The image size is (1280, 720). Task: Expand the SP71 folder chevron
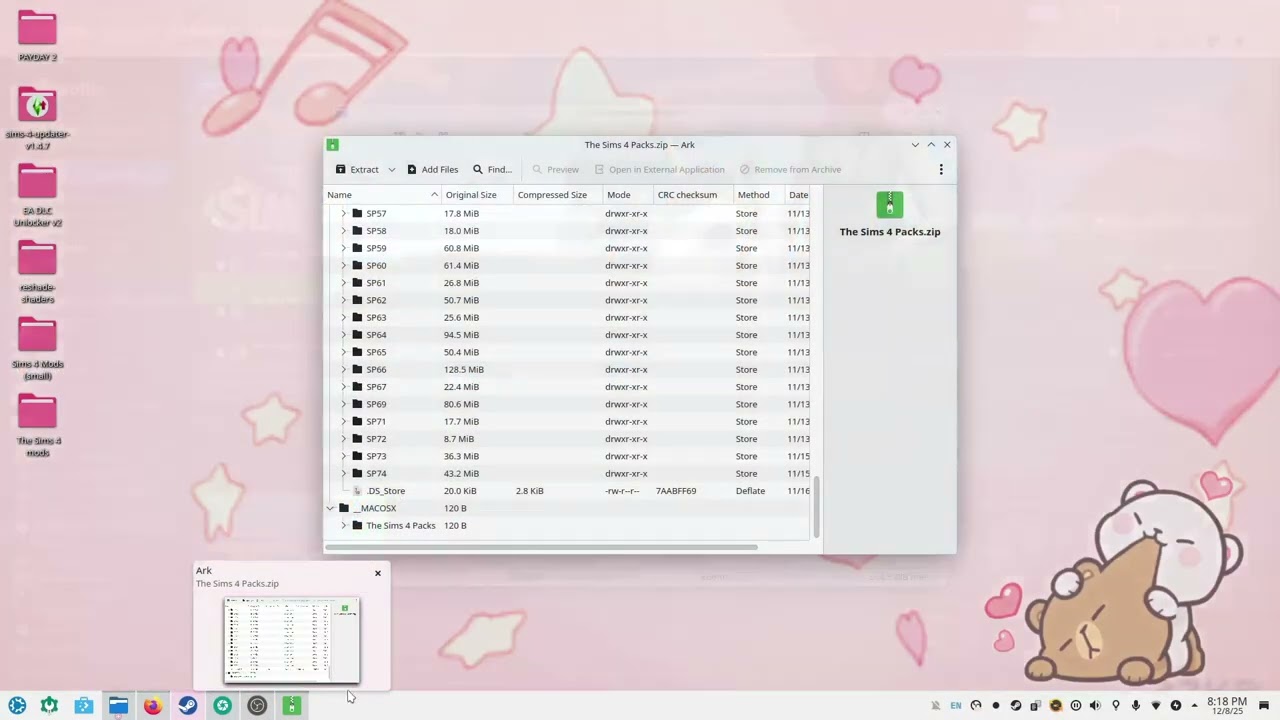pyautogui.click(x=343, y=421)
